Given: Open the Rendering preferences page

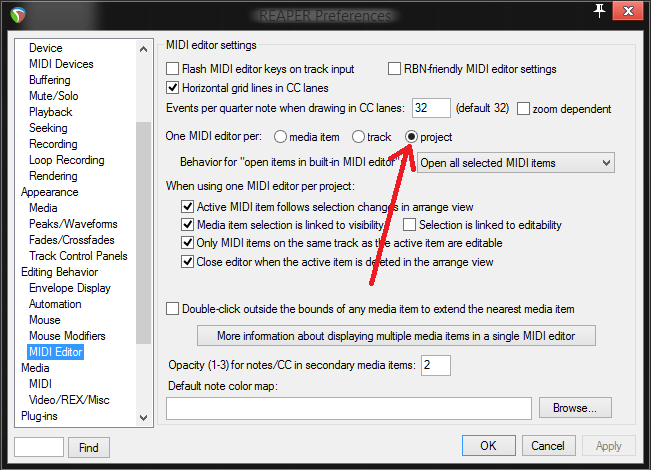Looking at the screenshot, I should pos(53,176).
